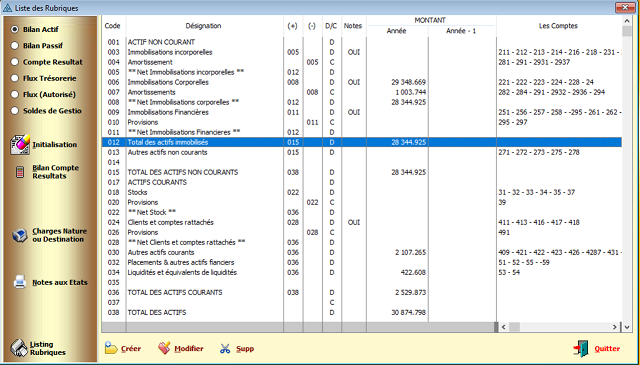
Task: Select the Flux (Autorisé) radio option
Action: coord(15,94)
